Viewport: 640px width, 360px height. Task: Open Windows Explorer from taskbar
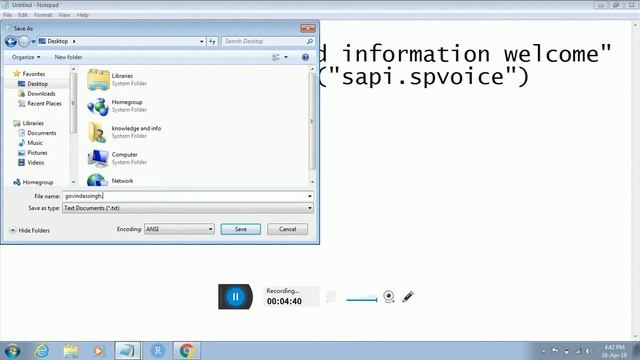[71, 351]
